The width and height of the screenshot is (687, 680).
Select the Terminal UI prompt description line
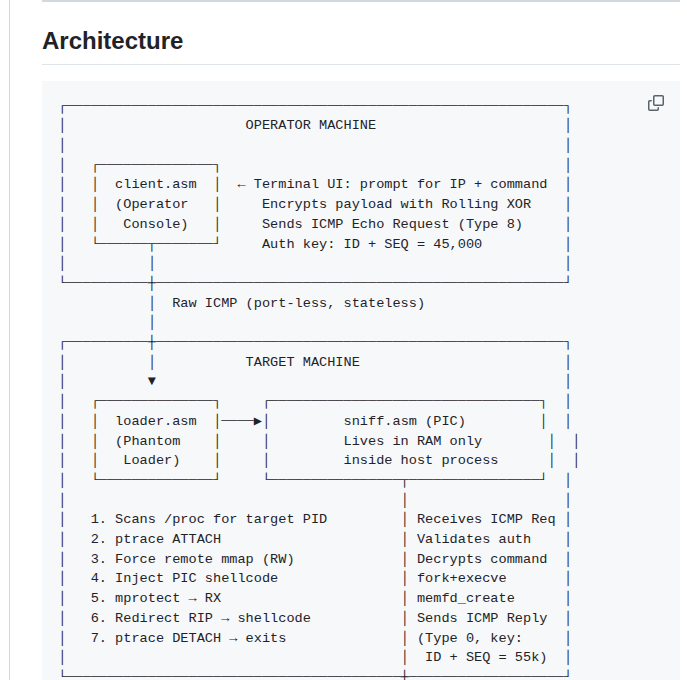coord(392,184)
